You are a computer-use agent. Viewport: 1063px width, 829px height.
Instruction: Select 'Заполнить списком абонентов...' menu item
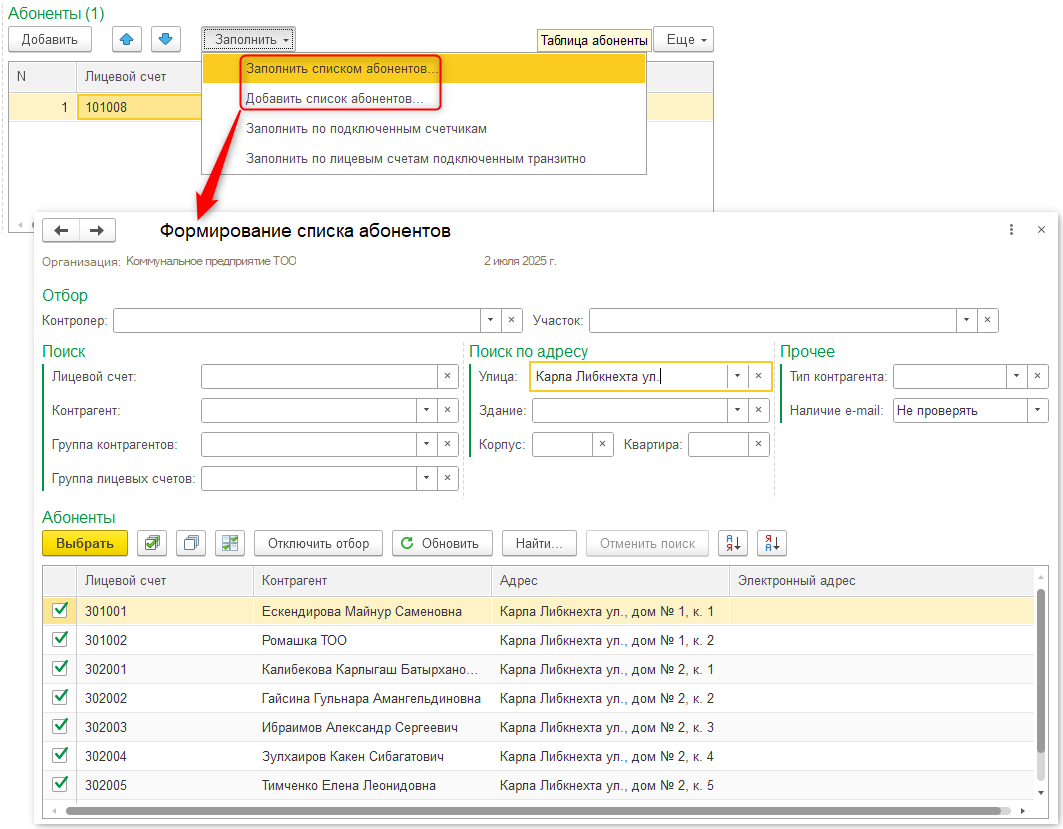[x=342, y=69]
